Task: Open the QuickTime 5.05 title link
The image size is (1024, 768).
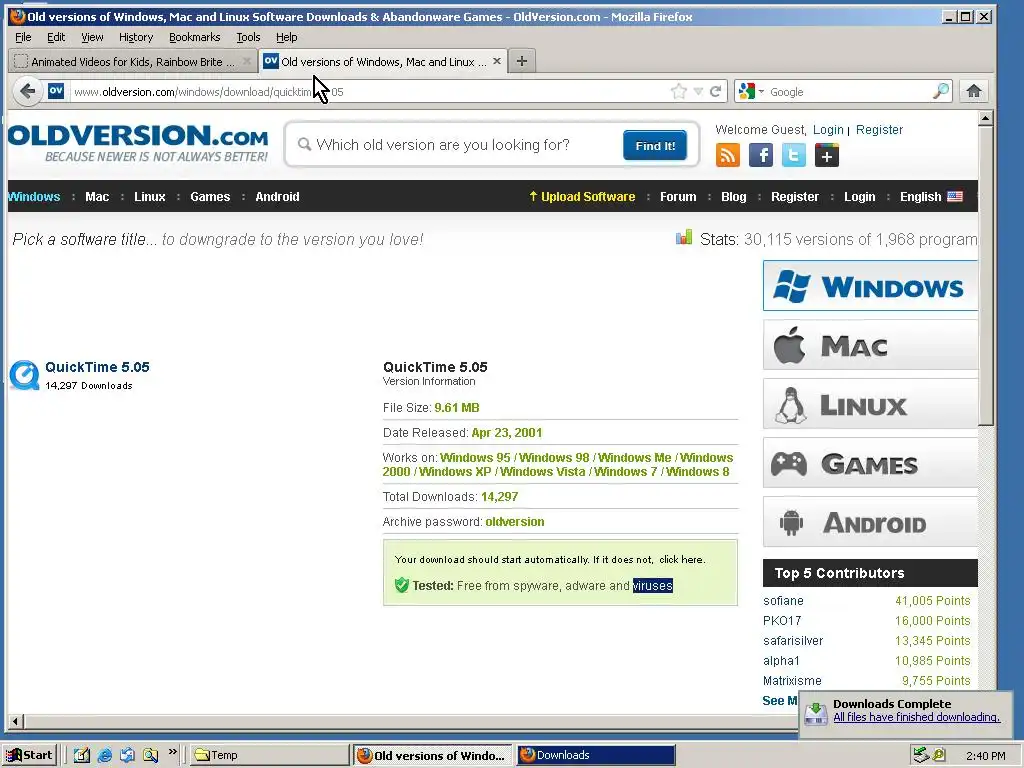Action: click(x=97, y=367)
